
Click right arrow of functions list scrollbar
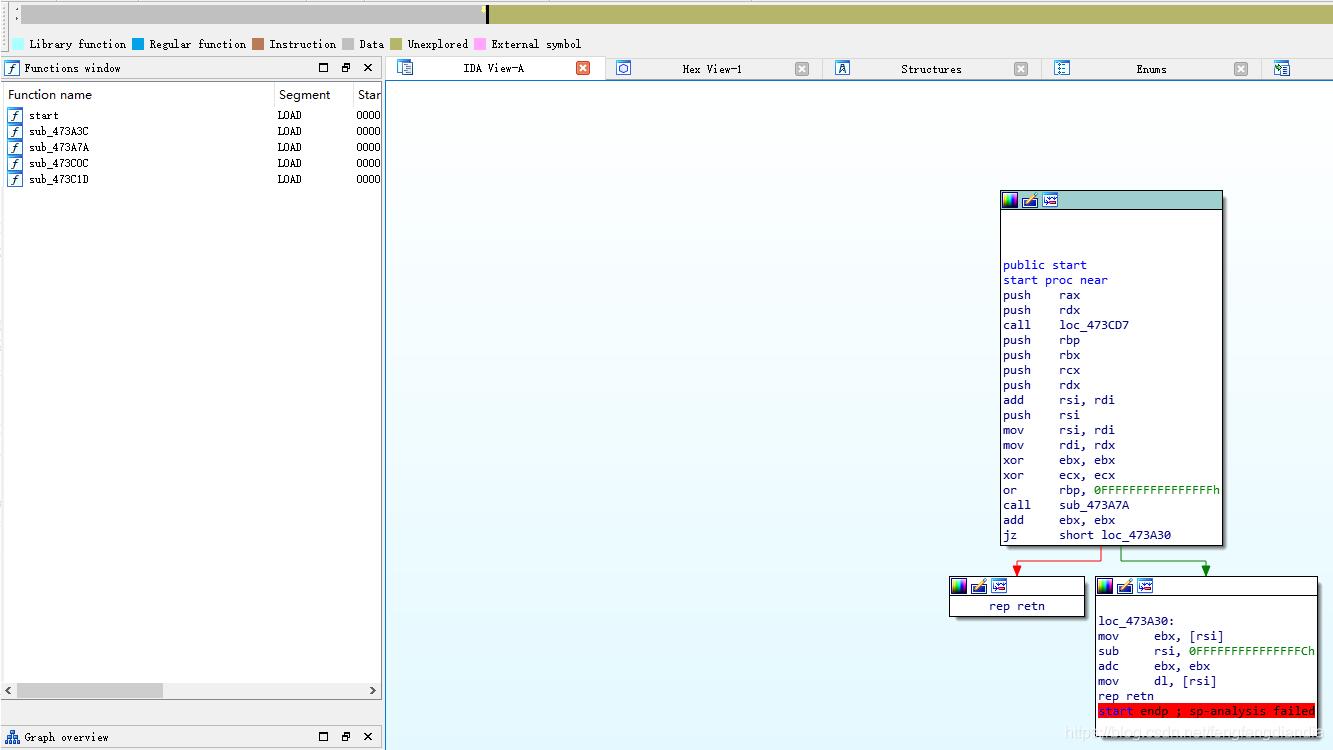(x=373, y=690)
